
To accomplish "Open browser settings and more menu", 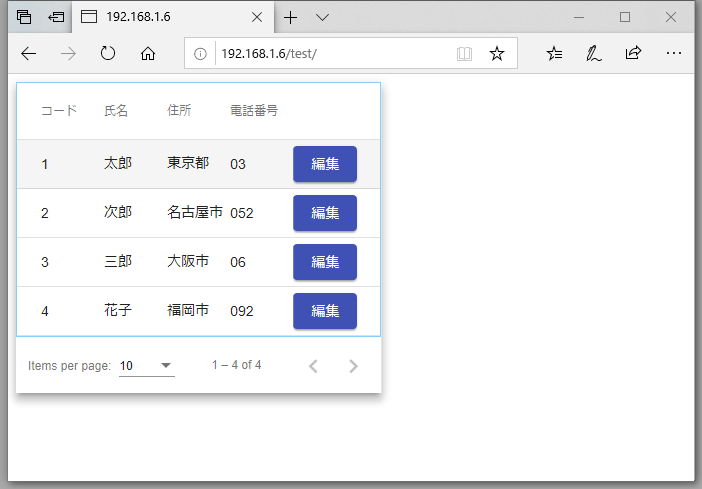I will click(x=673, y=54).
